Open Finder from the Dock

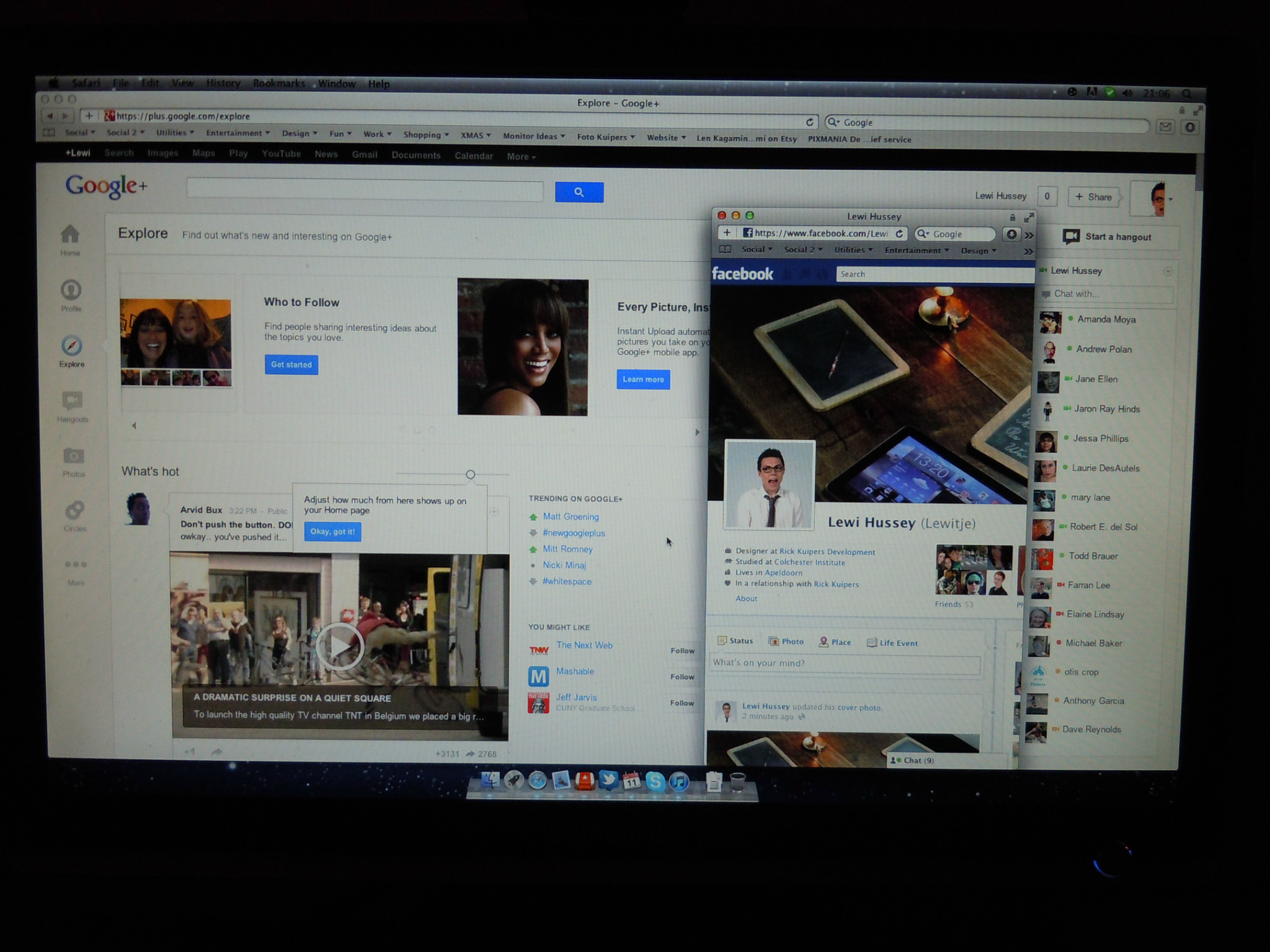pyautogui.click(x=490, y=780)
